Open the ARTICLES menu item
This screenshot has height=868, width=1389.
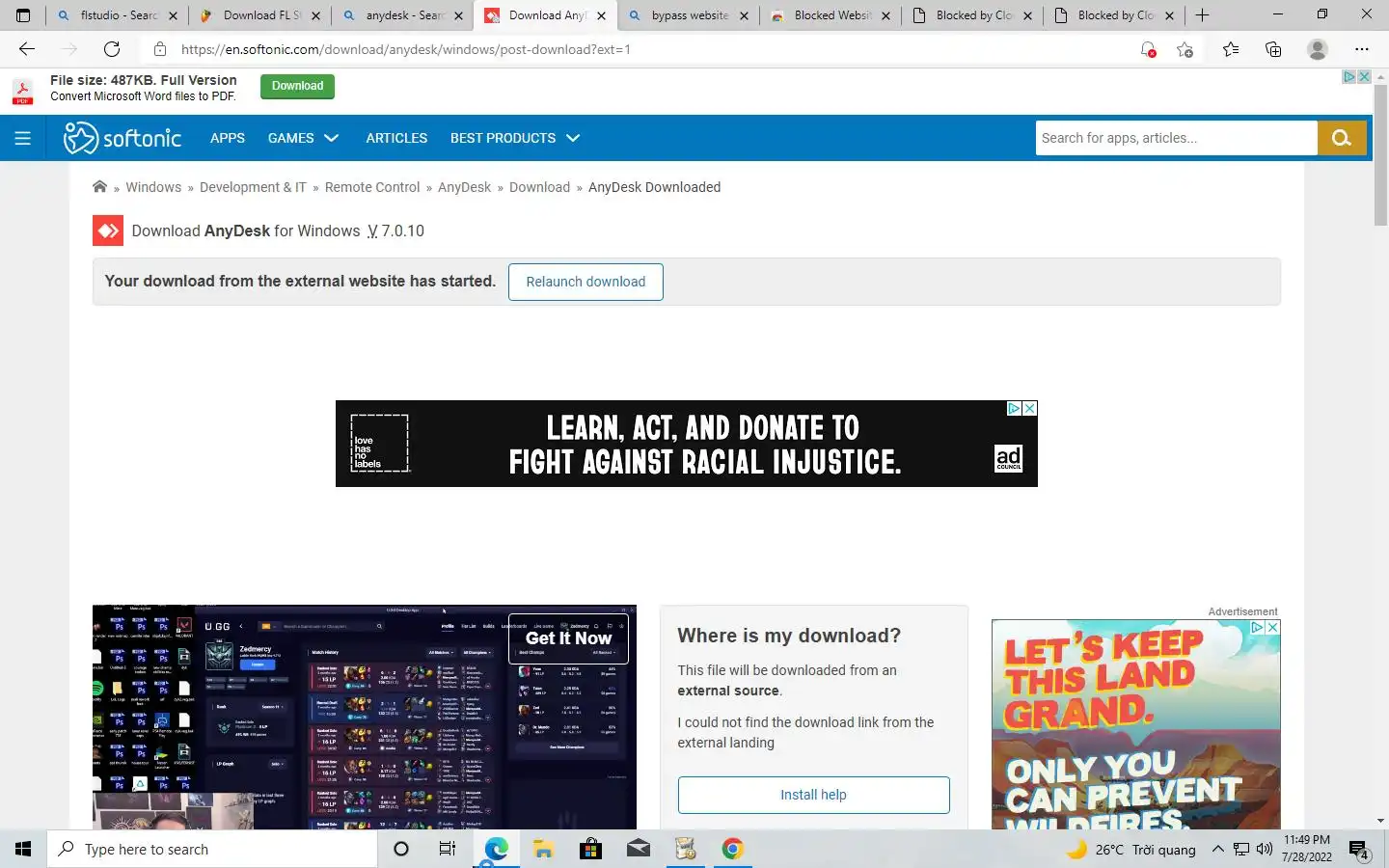point(396,138)
